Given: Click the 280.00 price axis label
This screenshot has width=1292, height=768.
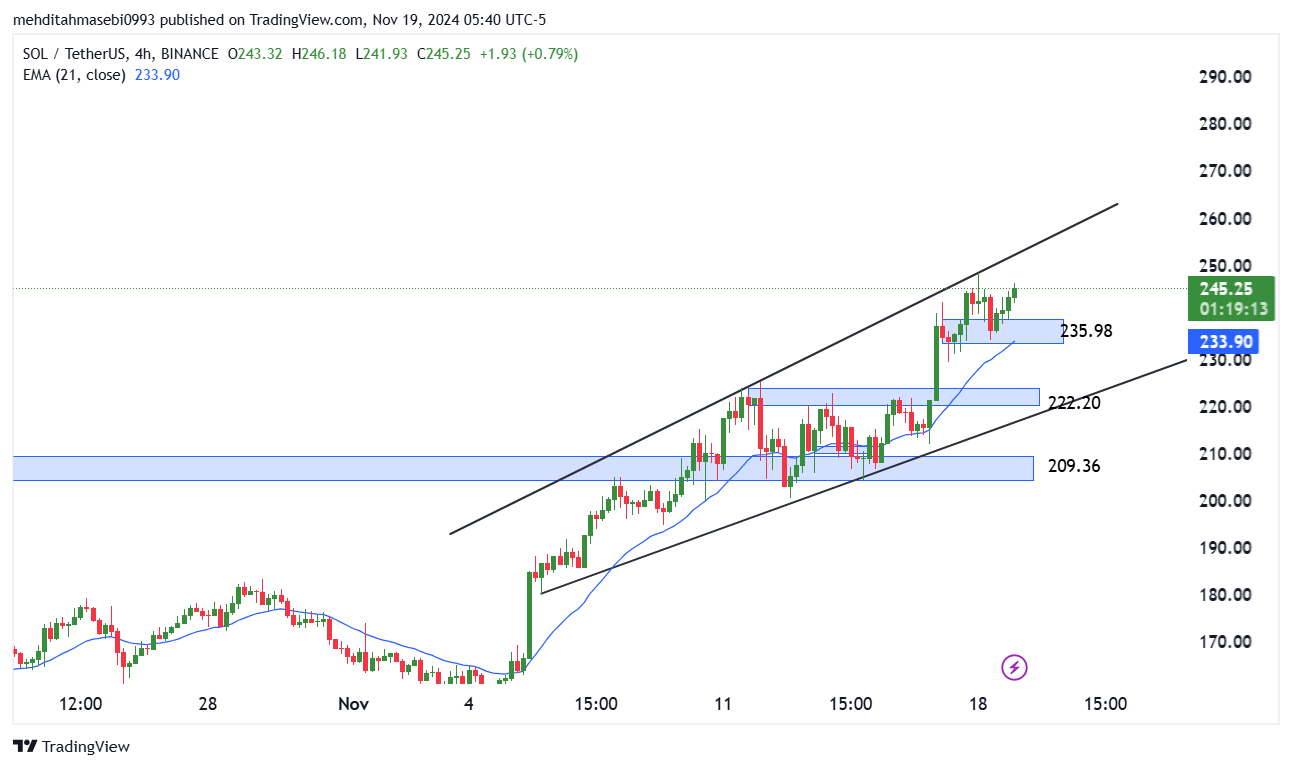Looking at the screenshot, I should pyautogui.click(x=1225, y=124).
